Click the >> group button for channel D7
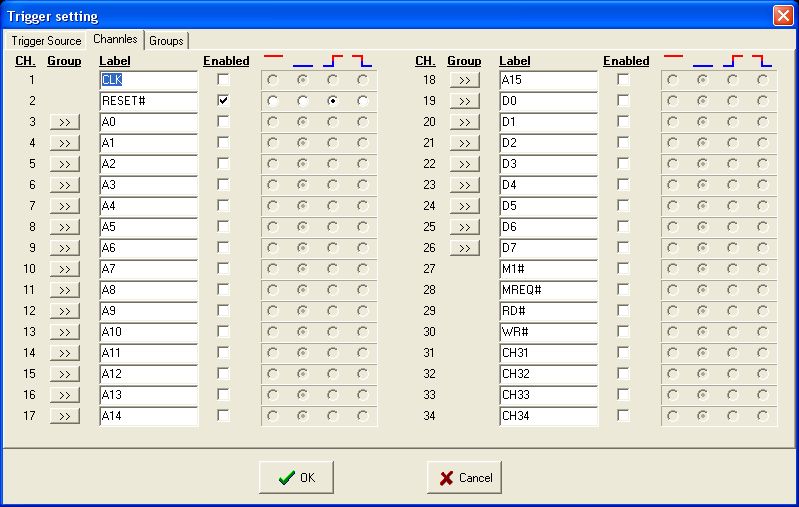Viewport: 799px width, 507px height. pos(464,248)
